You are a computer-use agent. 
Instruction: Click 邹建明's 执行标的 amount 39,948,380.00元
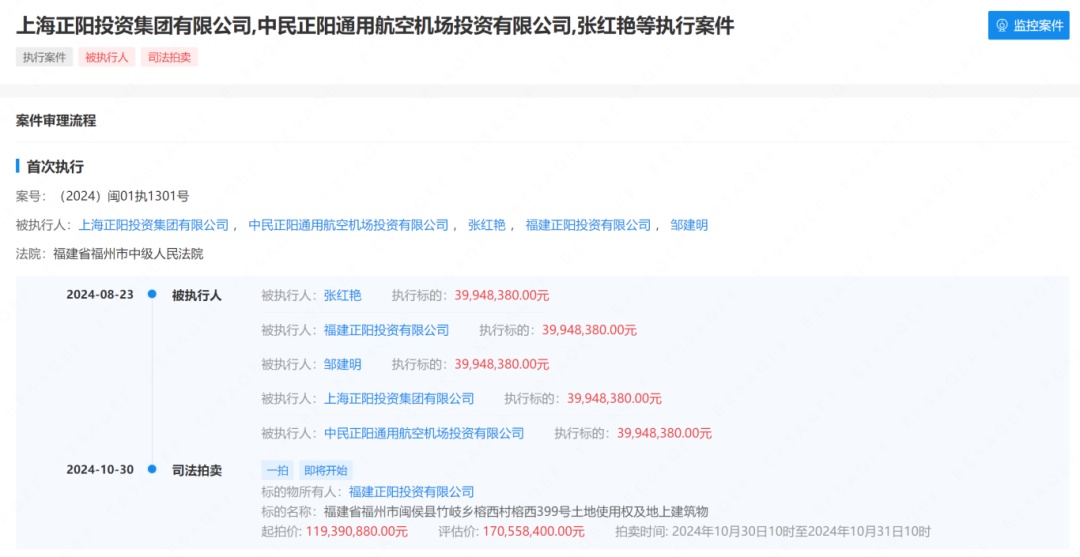[x=501, y=364]
